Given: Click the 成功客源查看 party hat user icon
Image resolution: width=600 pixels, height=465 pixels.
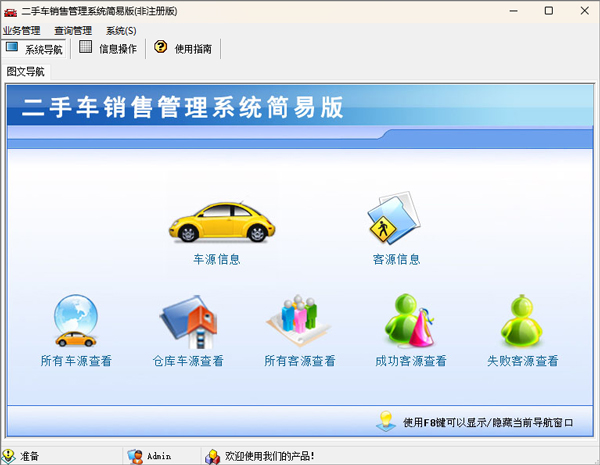Looking at the screenshot, I should 410,321.
